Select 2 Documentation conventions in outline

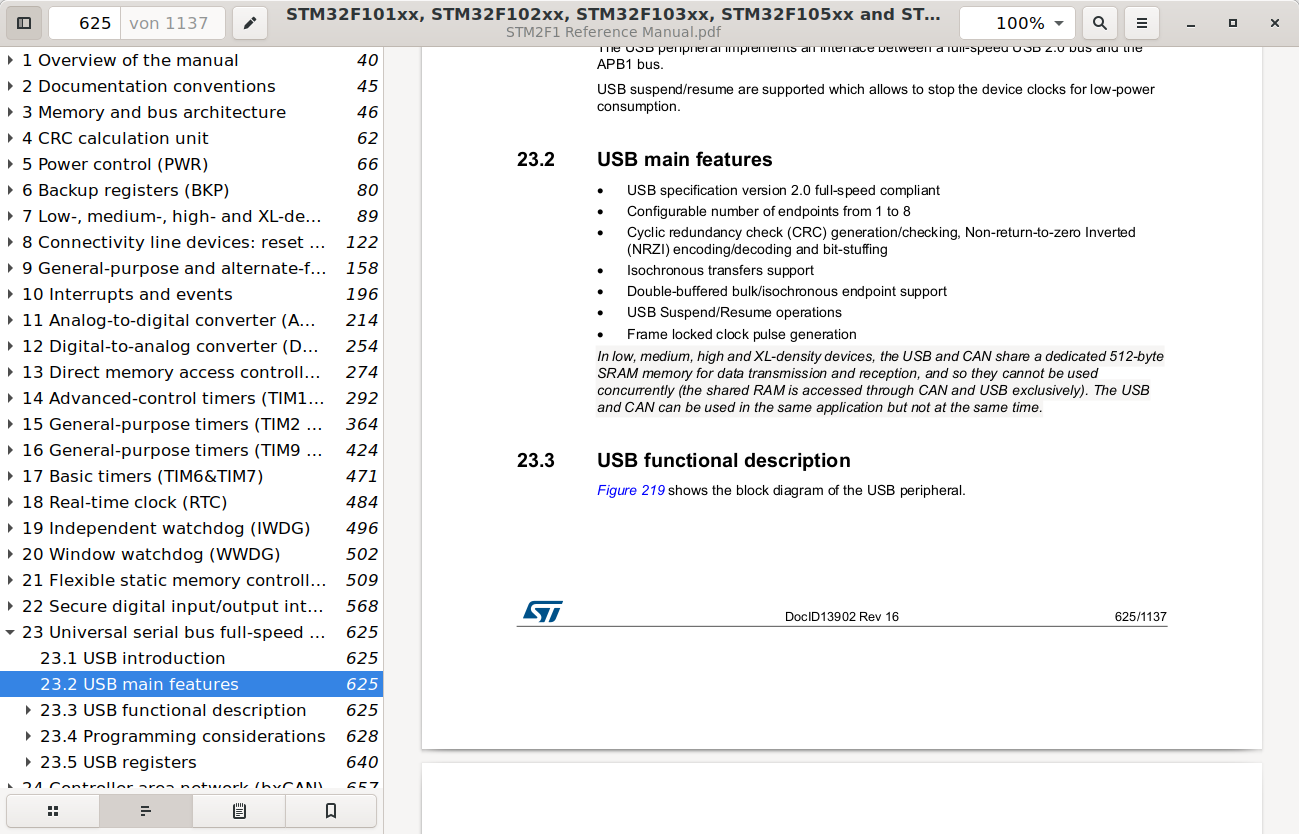pos(191,86)
